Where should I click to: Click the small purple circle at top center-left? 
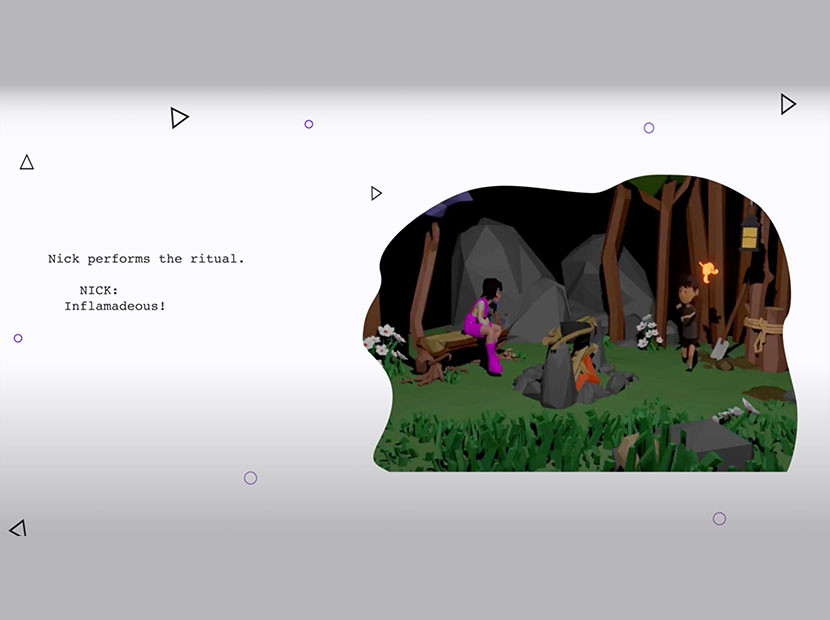(x=309, y=124)
